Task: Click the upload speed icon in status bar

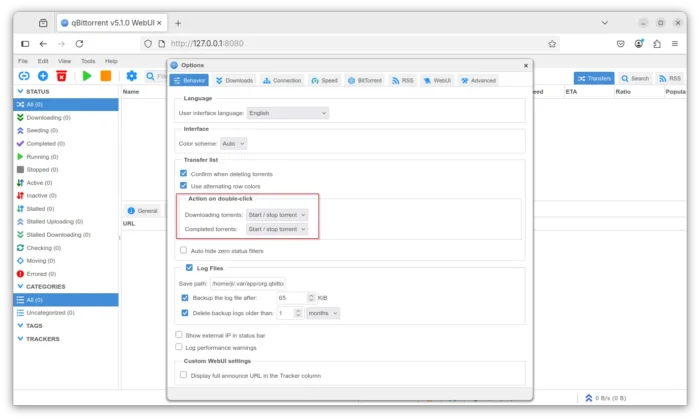Action: (588, 398)
